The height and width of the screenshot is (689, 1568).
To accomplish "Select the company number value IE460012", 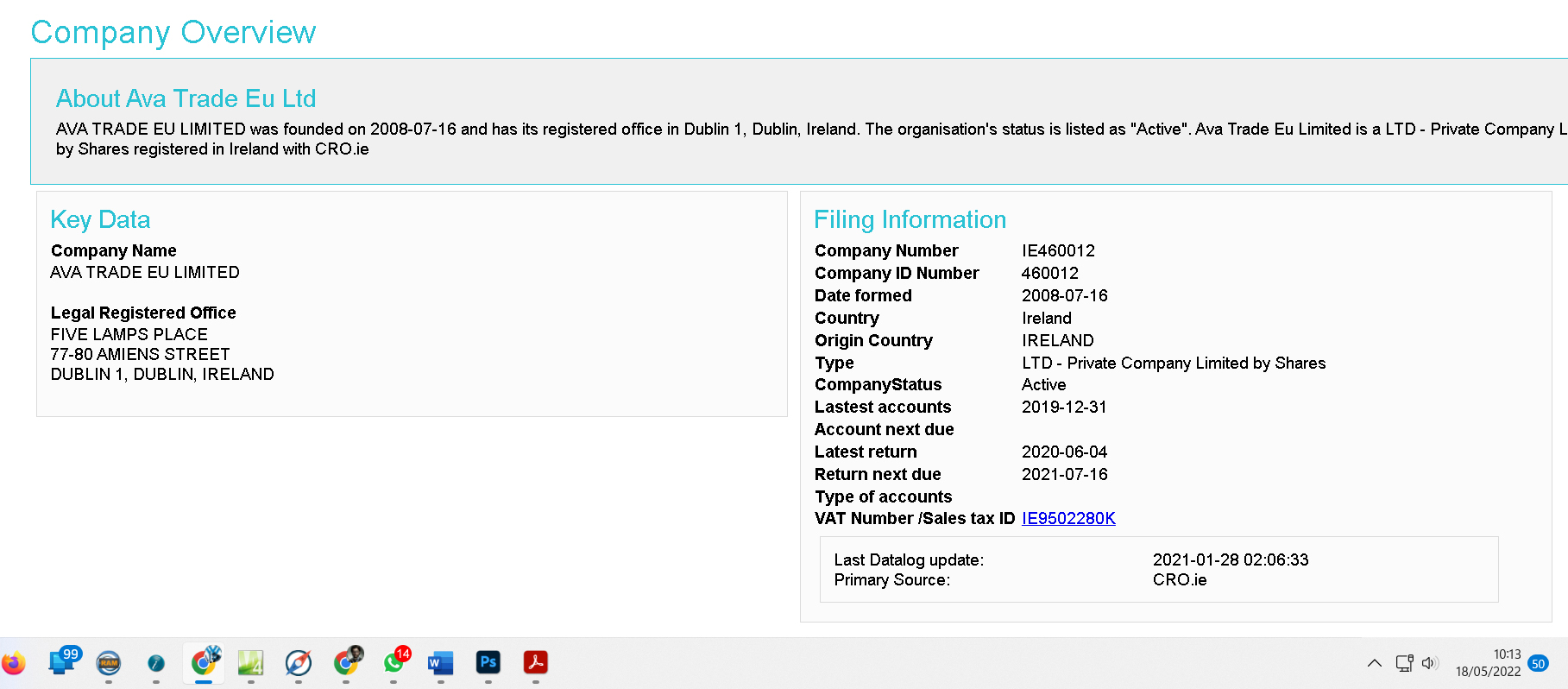I will pos(1058,250).
